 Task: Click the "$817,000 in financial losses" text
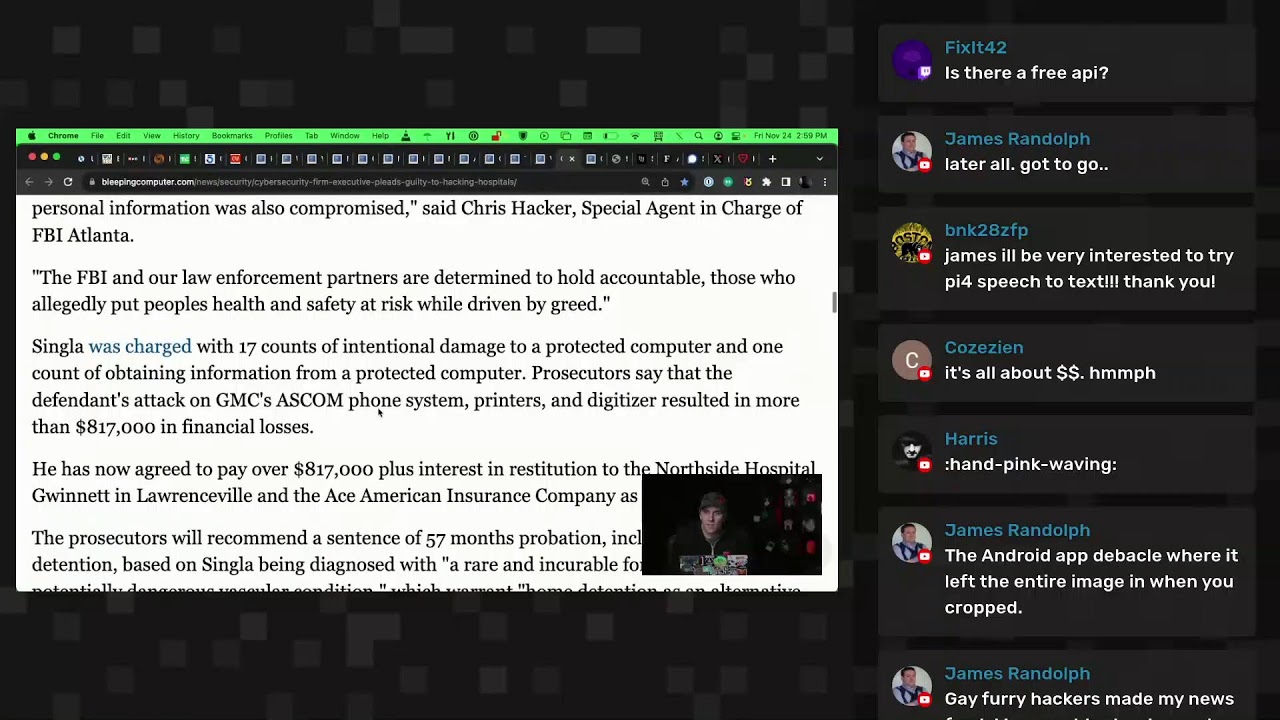pyautogui.click(x=194, y=427)
